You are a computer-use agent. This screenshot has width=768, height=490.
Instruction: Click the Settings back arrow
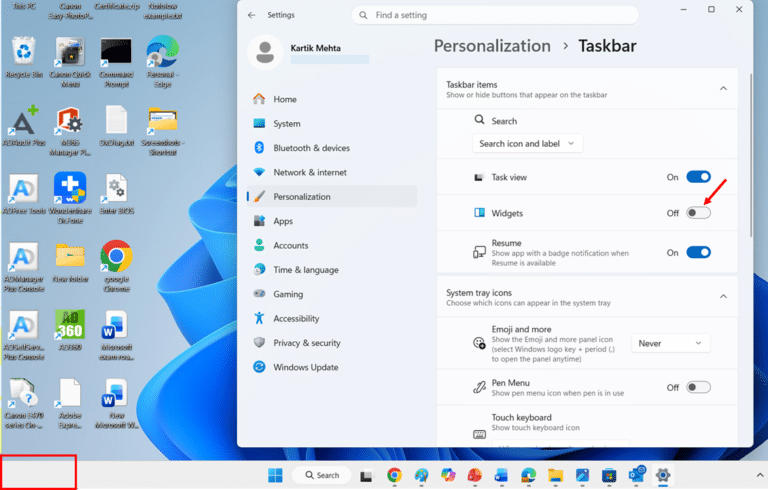[x=252, y=15]
